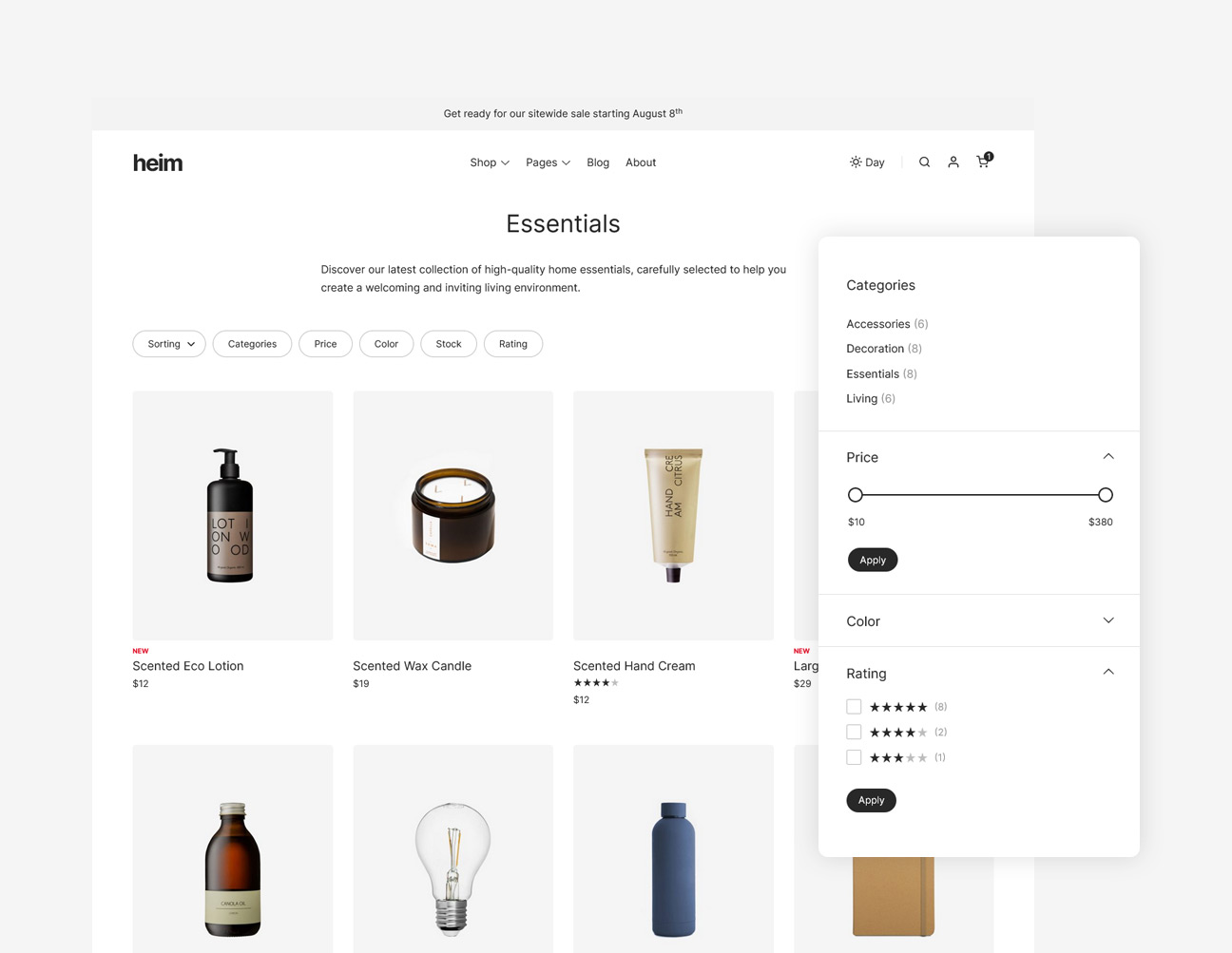Go to the About page
1232x953 pixels.
pyautogui.click(x=641, y=162)
